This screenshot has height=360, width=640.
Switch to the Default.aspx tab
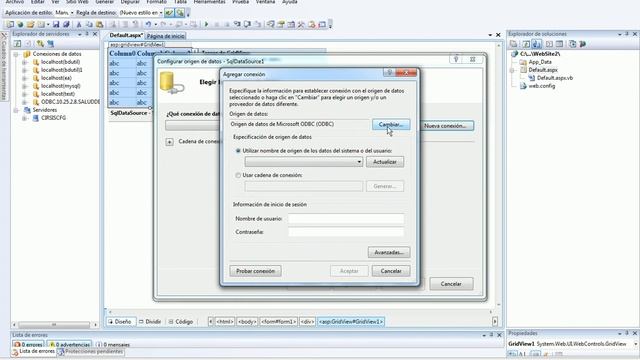pos(126,36)
